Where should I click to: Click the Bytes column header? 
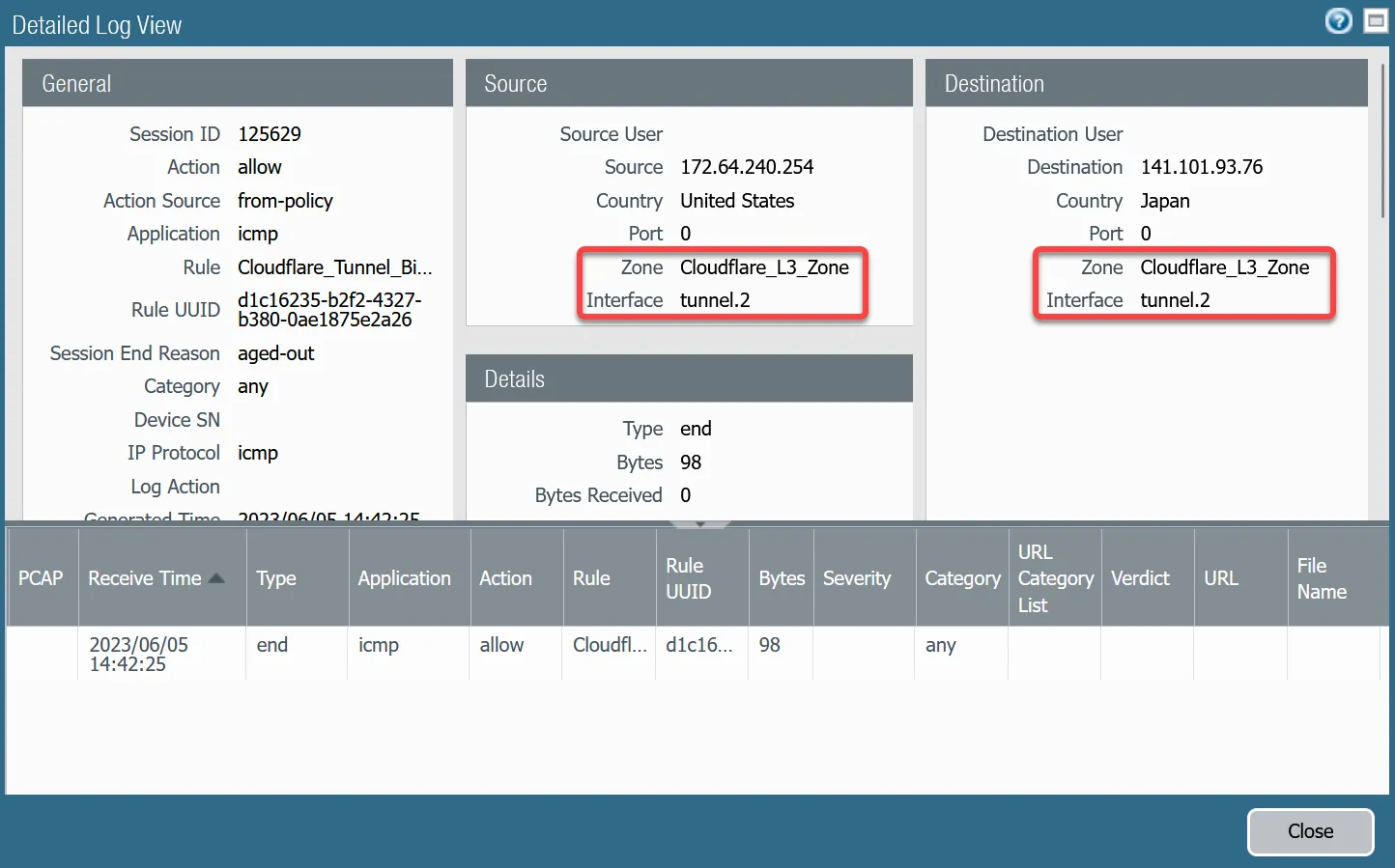tap(781, 577)
